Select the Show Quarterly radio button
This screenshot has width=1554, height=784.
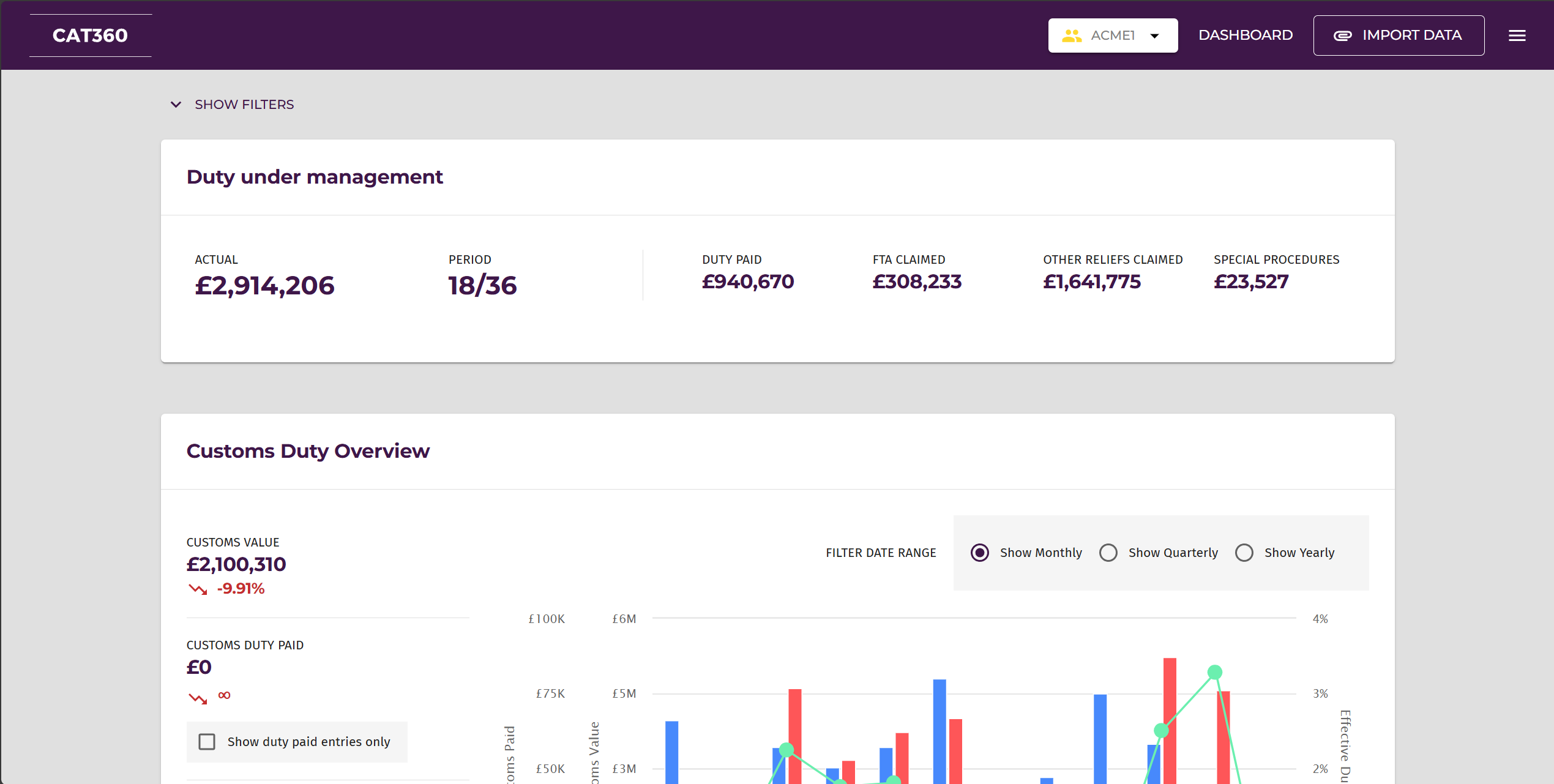click(x=1108, y=553)
